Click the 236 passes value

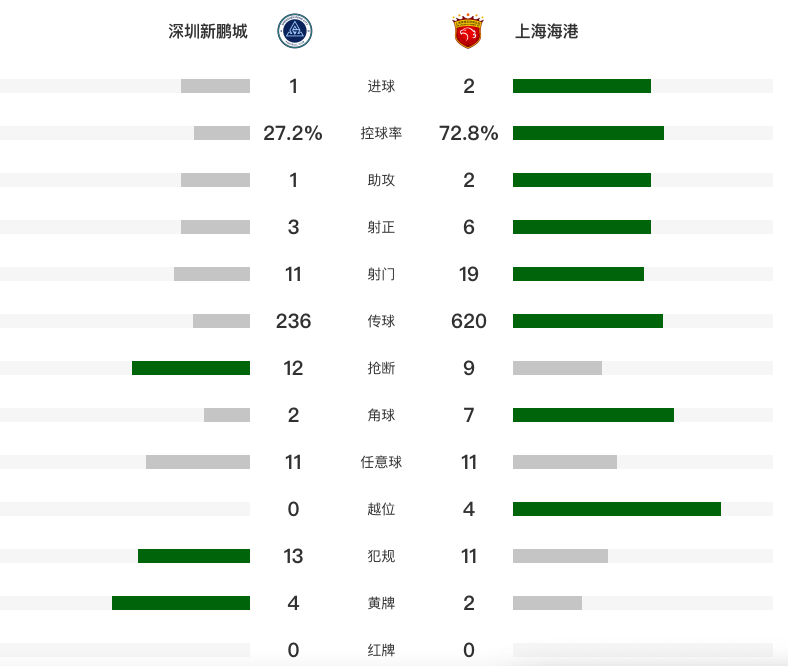pyautogui.click(x=293, y=321)
